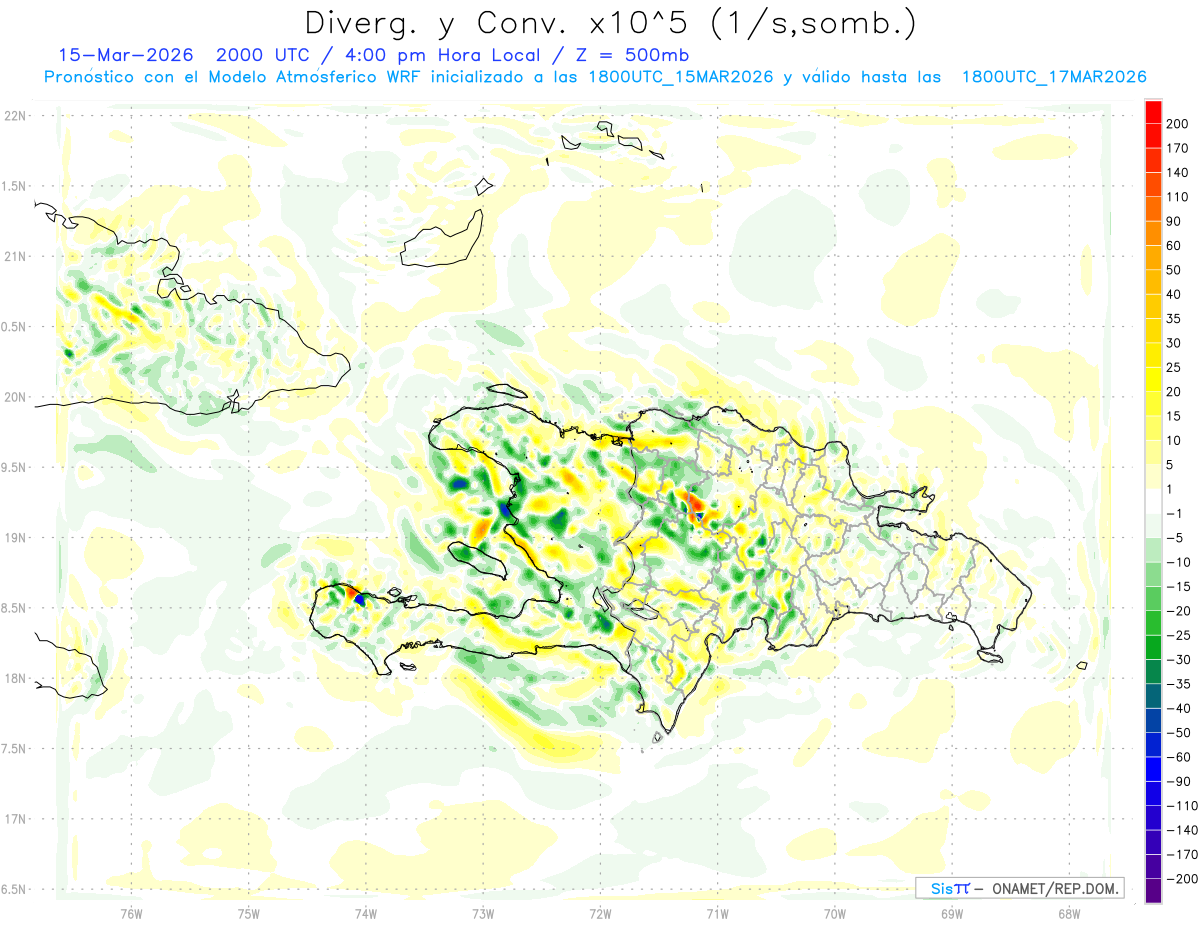Screen dimensions: 1200x927
Task: Click the '-25' color scale value
Action: (x=1179, y=635)
